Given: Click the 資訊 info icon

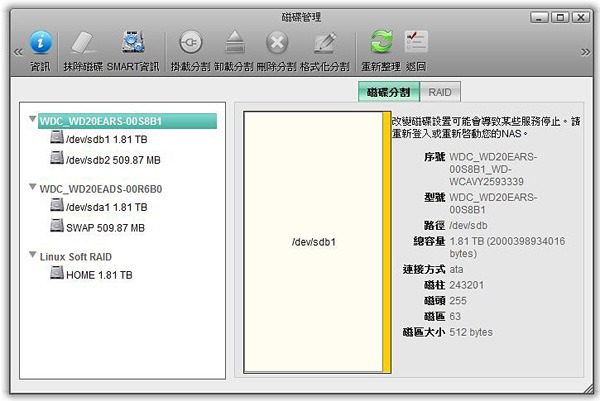Looking at the screenshot, I should coord(40,43).
